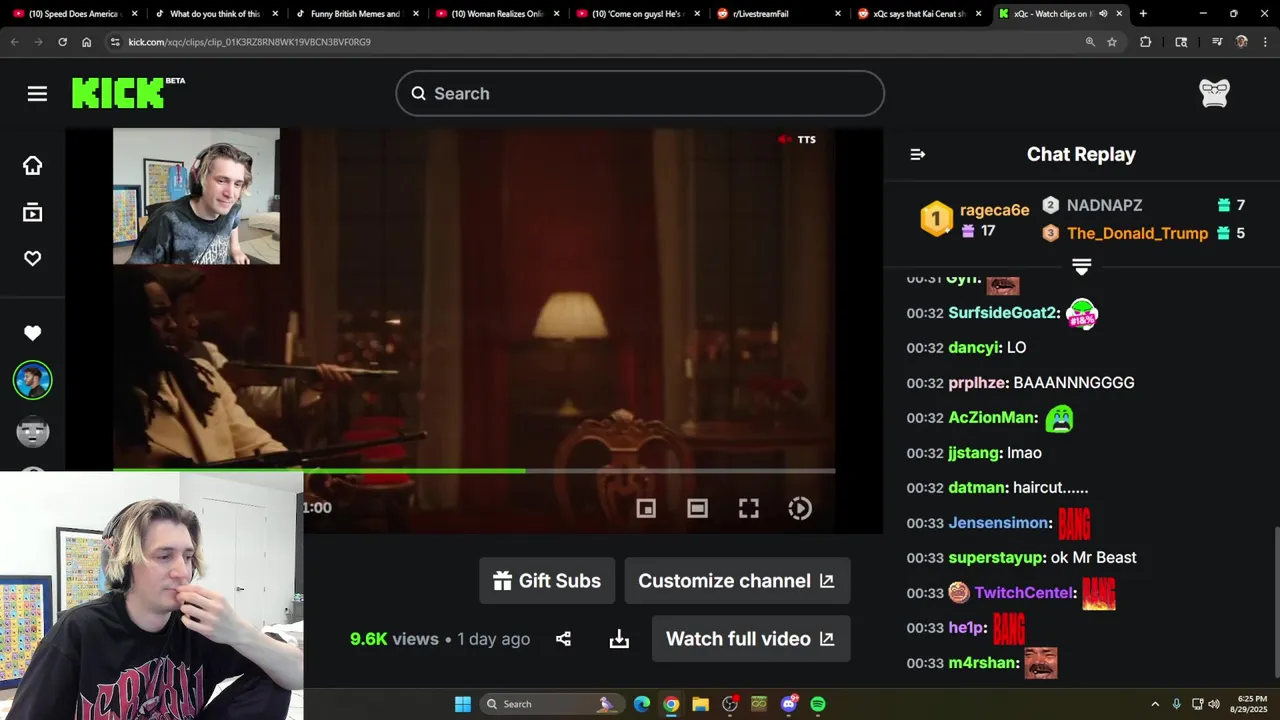
Task: Click chat username prplhze
Action: coord(977,383)
